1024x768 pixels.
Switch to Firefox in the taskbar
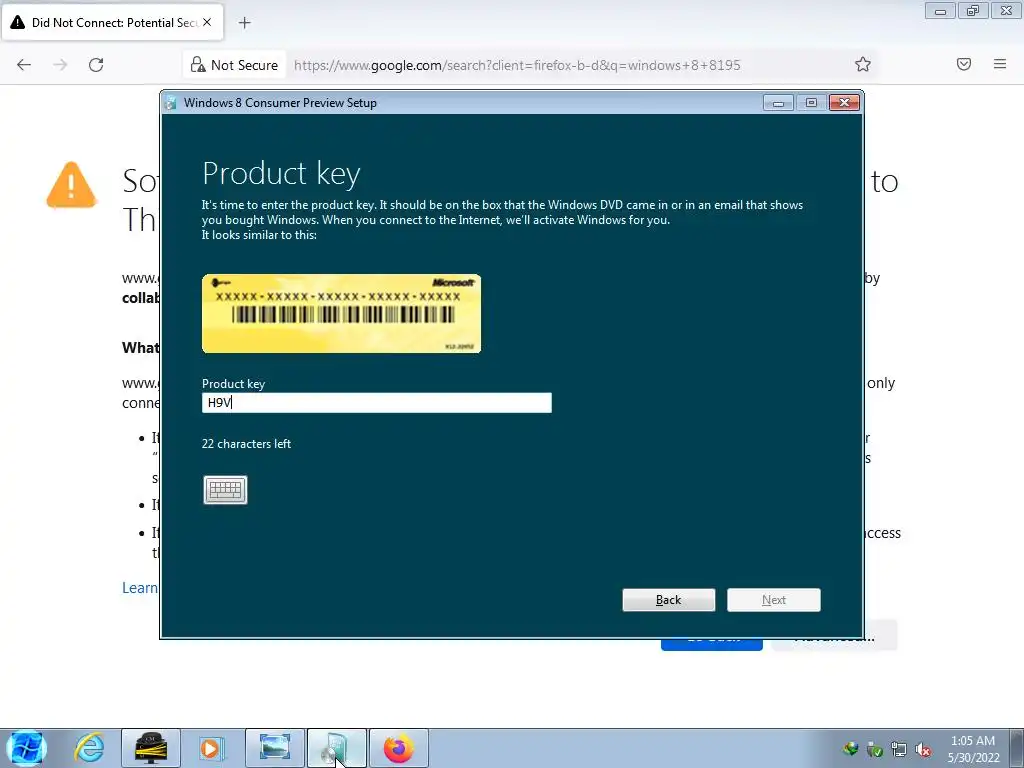point(398,748)
